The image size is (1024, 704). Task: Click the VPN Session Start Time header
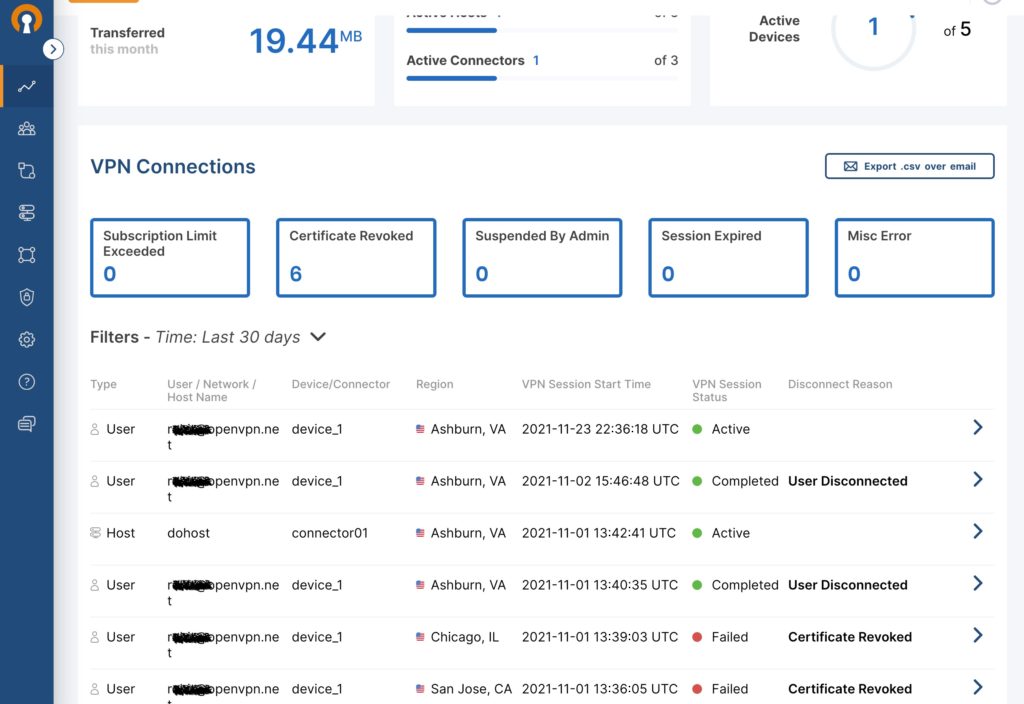(x=586, y=384)
